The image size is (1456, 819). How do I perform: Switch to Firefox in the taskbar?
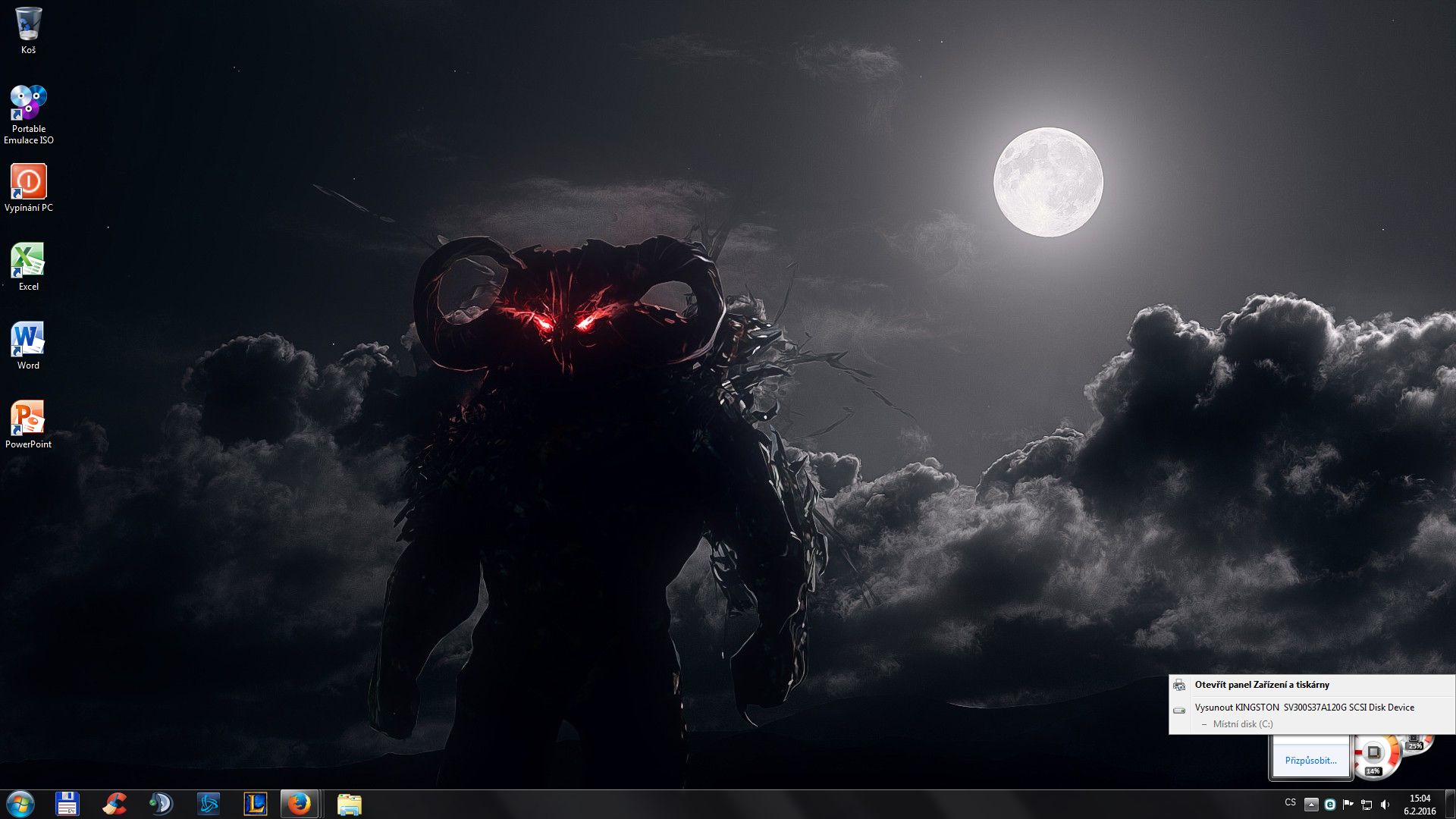[299, 804]
